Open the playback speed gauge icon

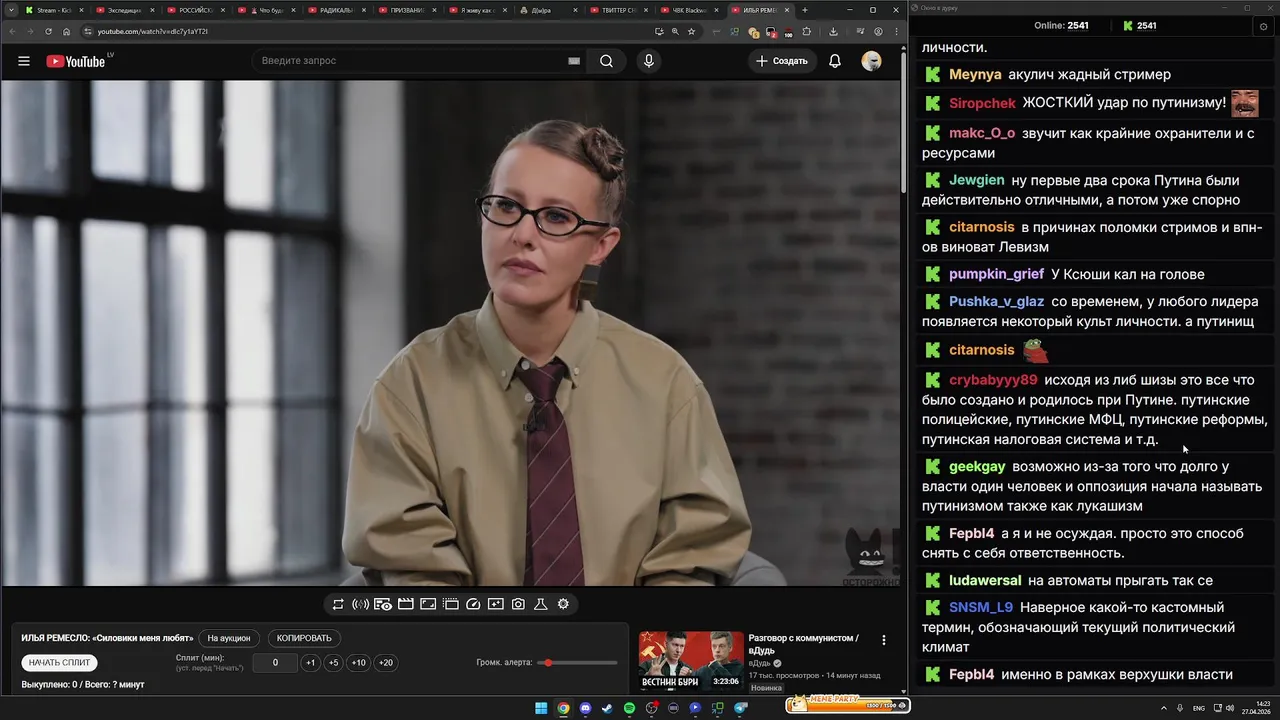[474, 604]
